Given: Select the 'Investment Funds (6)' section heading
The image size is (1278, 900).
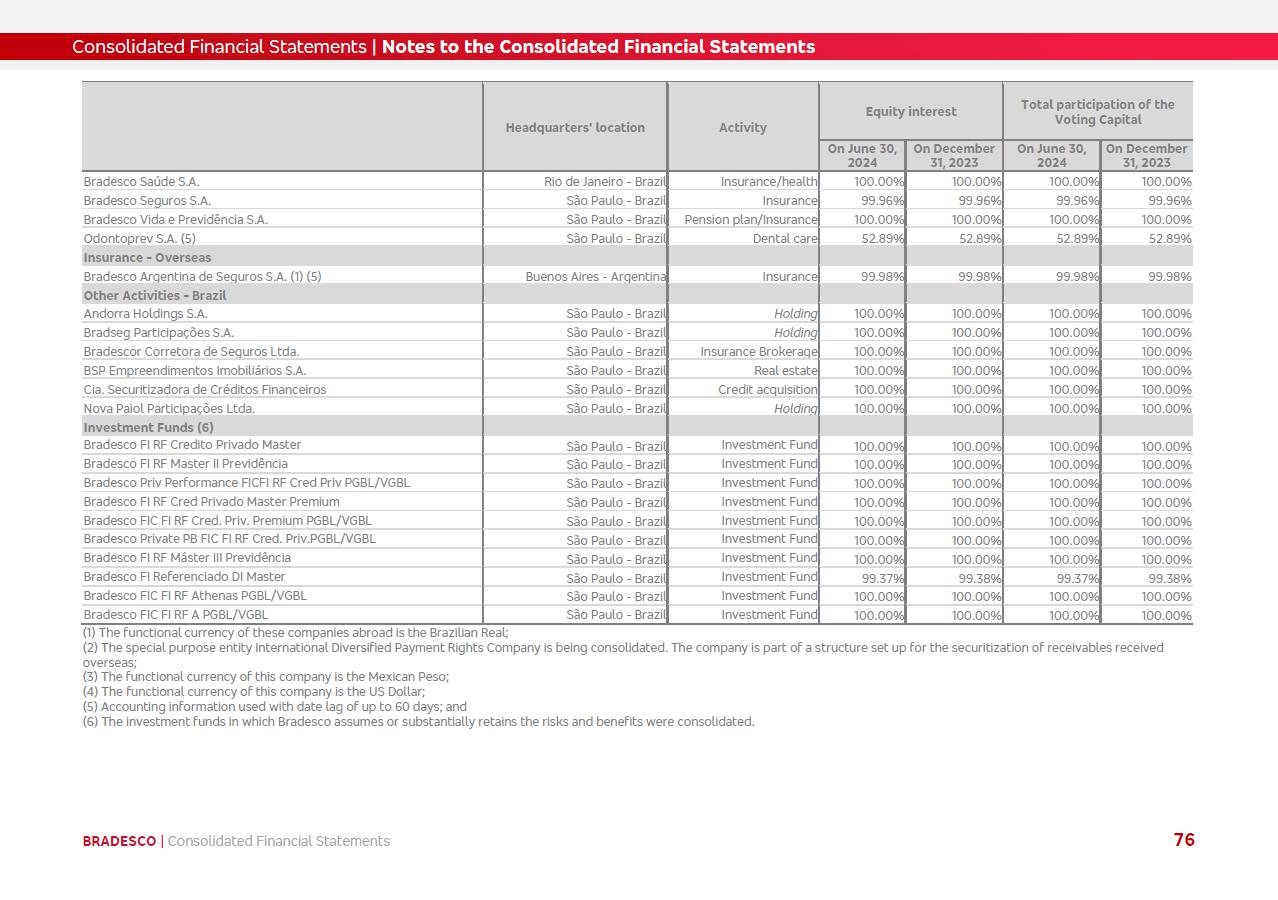Looking at the screenshot, I should [148, 428].
